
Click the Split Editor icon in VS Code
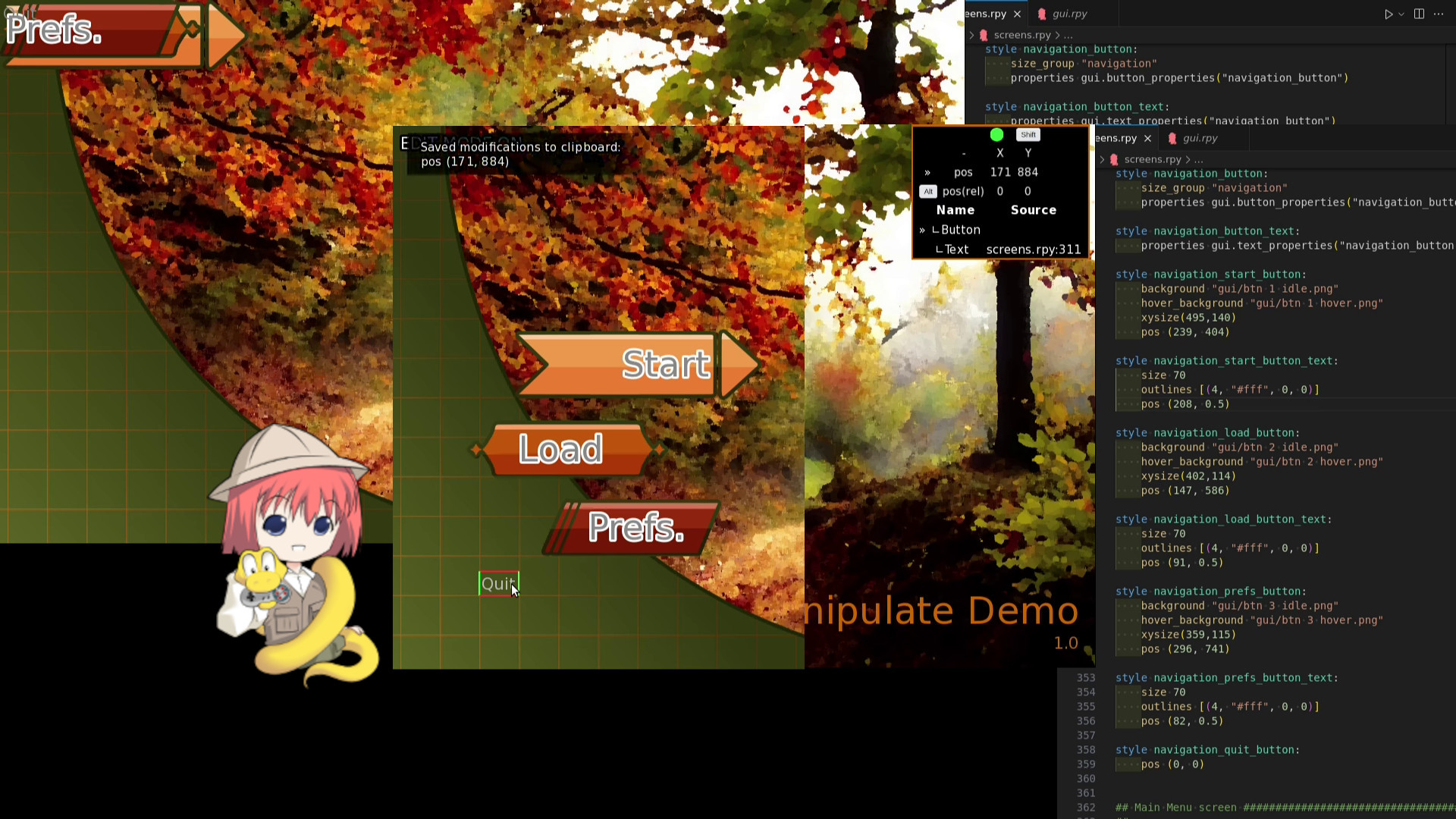[1418, 14]
